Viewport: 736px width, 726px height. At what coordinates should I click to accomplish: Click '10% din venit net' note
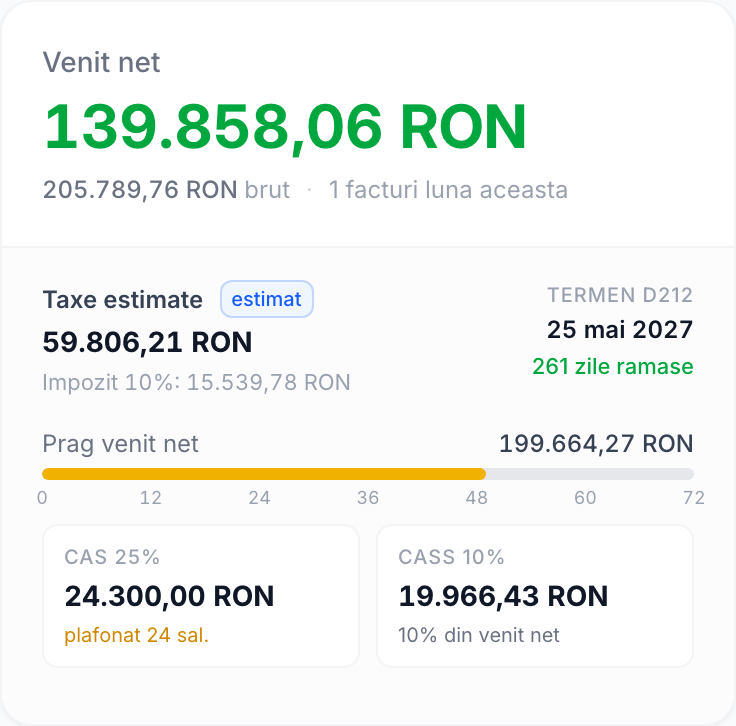(x=479, y=635)
